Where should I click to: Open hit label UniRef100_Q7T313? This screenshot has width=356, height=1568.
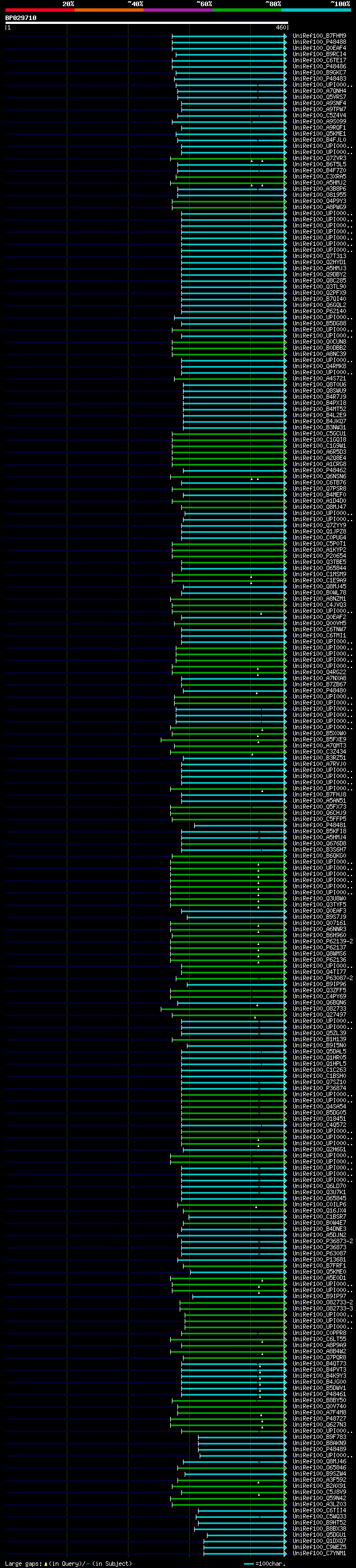point(319,256)
